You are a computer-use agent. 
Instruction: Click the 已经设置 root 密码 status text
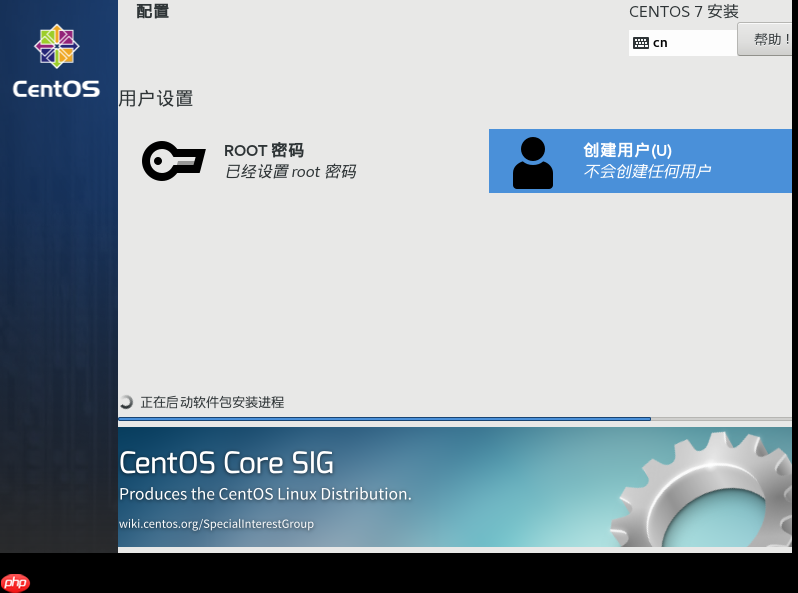pos(290,172)
